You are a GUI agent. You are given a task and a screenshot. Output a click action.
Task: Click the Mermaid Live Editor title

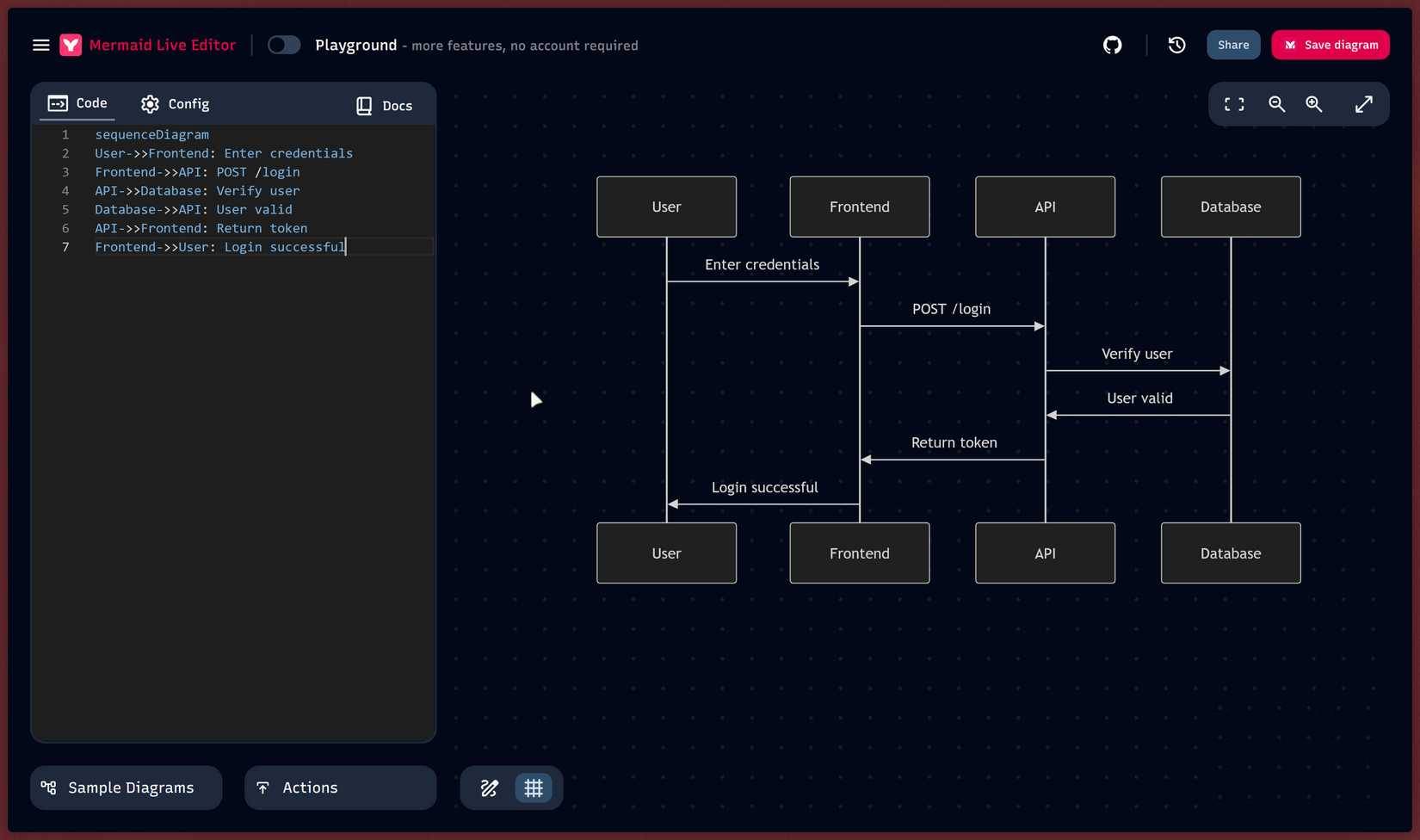click(x=163, y=45)
